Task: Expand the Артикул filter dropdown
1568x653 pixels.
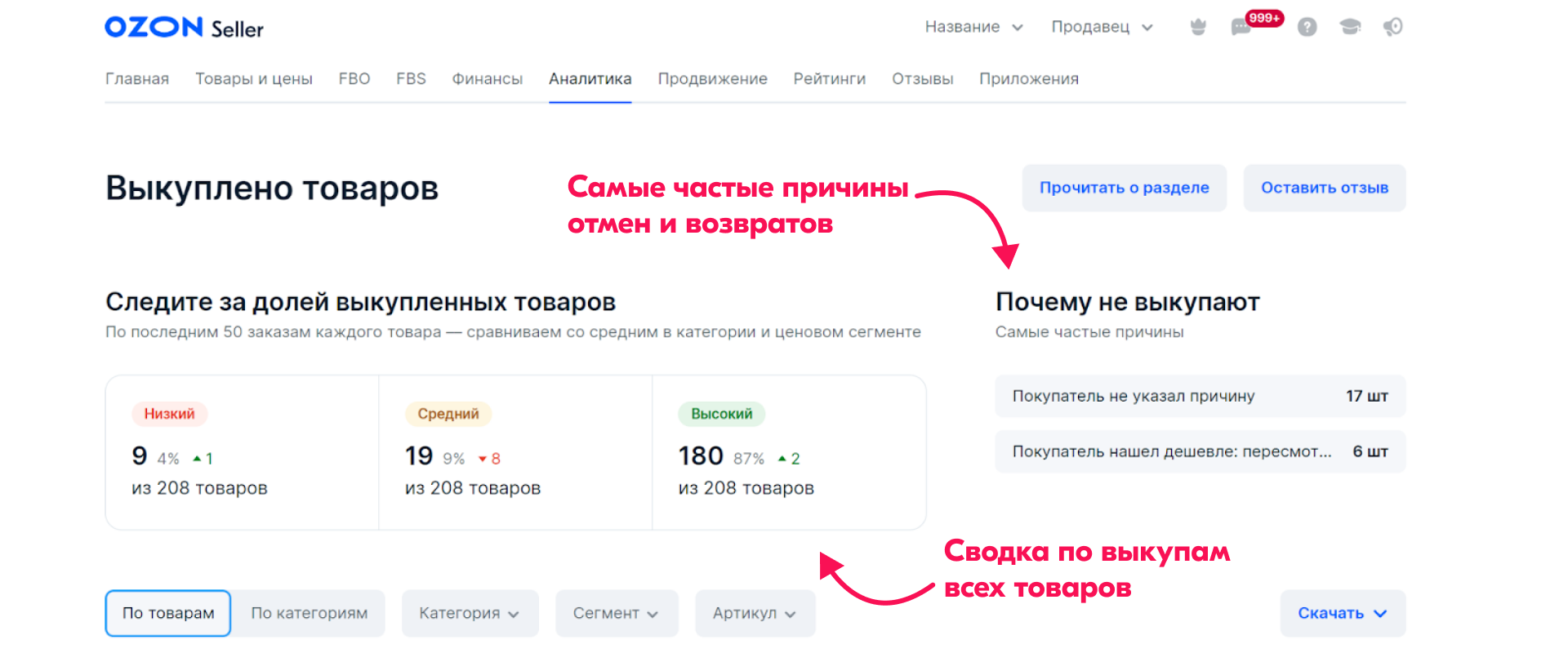Action: [755, 613]
